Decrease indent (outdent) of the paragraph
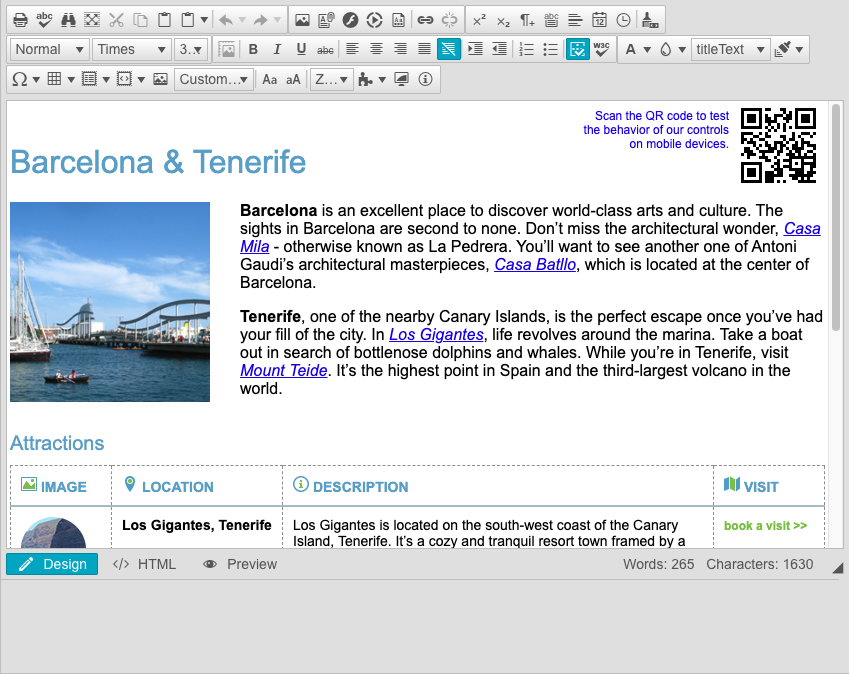849x674 pixels. tap(499, 49)
